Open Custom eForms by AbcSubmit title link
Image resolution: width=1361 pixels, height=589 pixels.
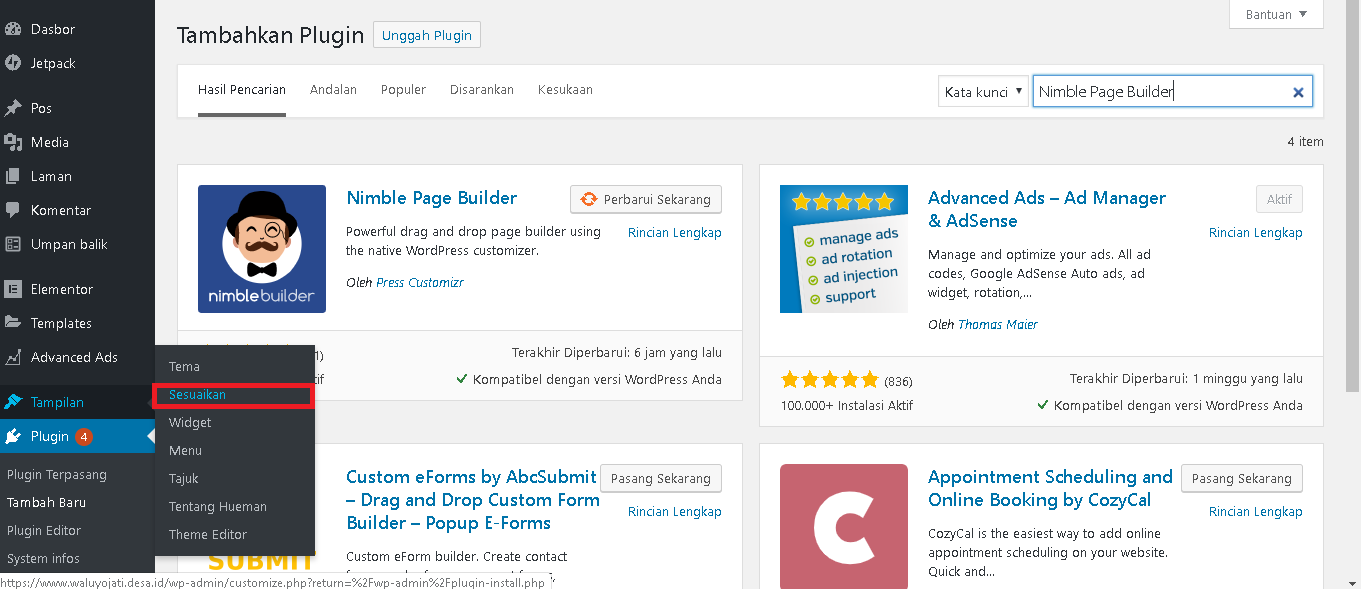coord(473,500)
